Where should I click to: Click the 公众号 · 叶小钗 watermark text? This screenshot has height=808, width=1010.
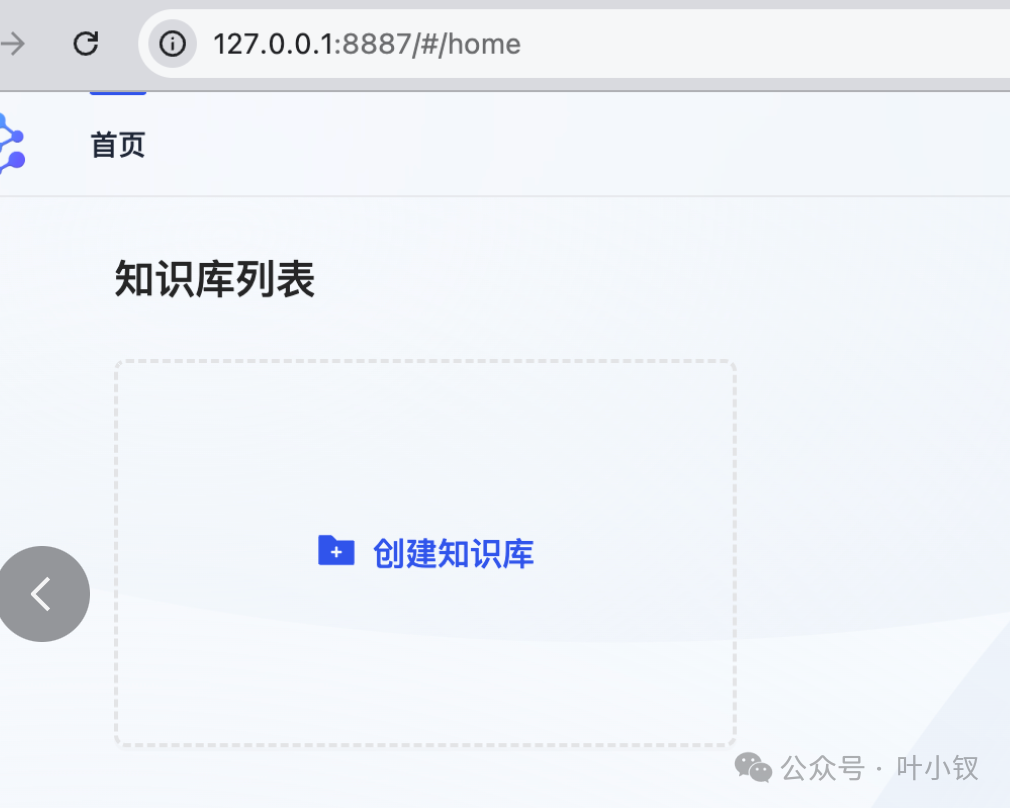(x=880, y=768)
